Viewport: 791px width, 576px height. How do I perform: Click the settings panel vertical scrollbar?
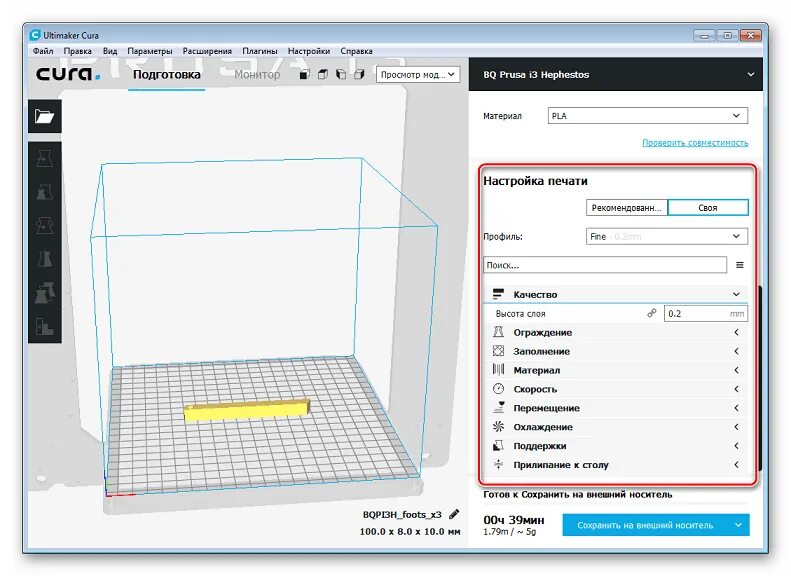[x=760, y=378]
